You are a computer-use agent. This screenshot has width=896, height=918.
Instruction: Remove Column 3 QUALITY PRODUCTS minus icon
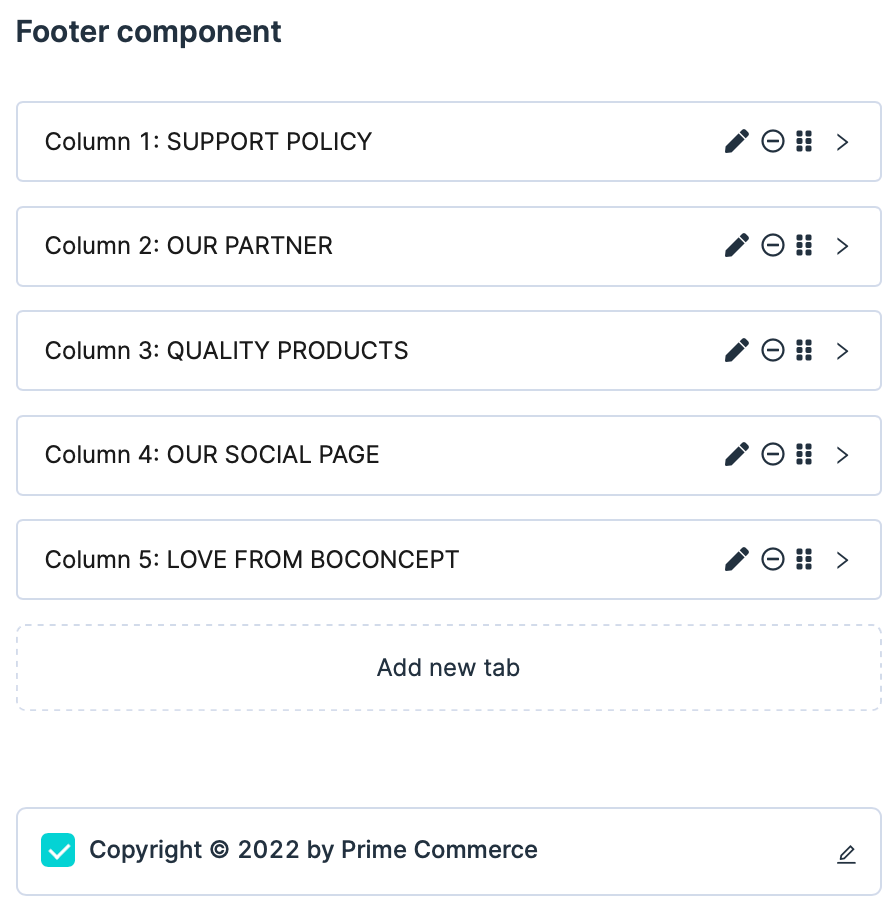click(x=773, y=350)
